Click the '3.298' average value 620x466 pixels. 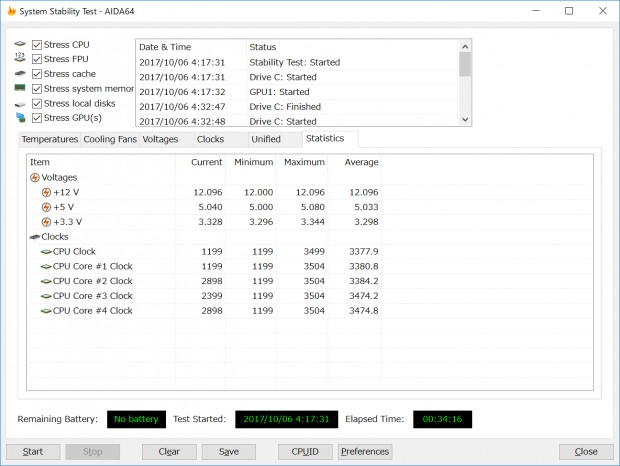pyautogui.click(x=366, y=222)
